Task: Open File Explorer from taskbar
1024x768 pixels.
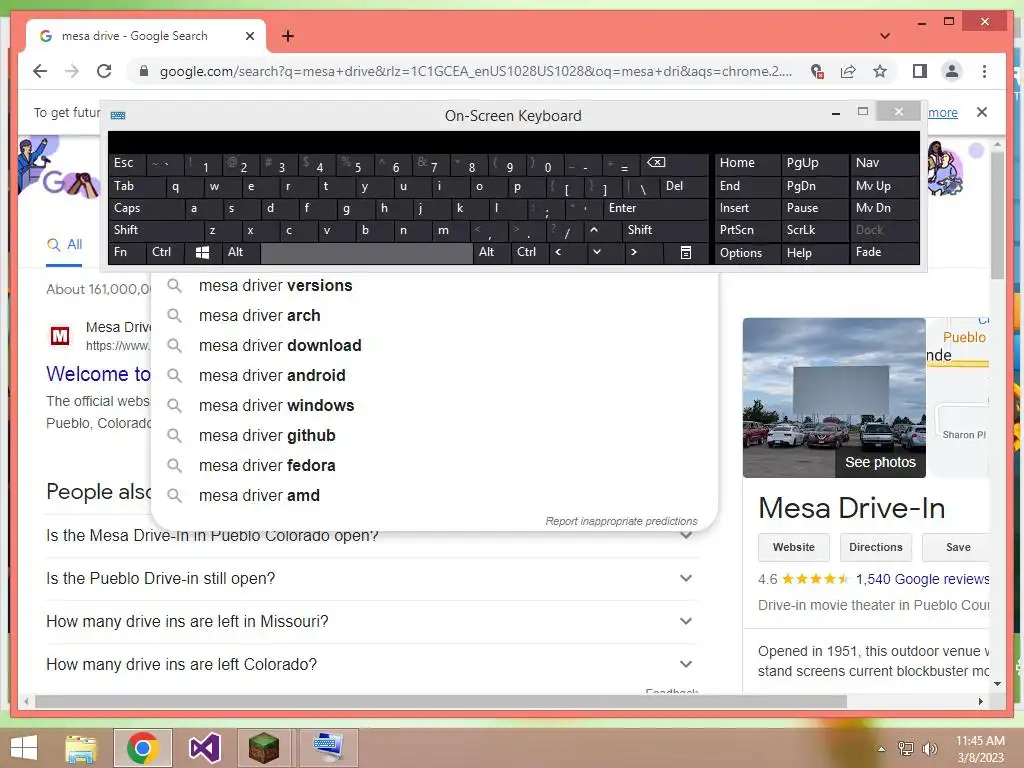Action: point(81,748)
